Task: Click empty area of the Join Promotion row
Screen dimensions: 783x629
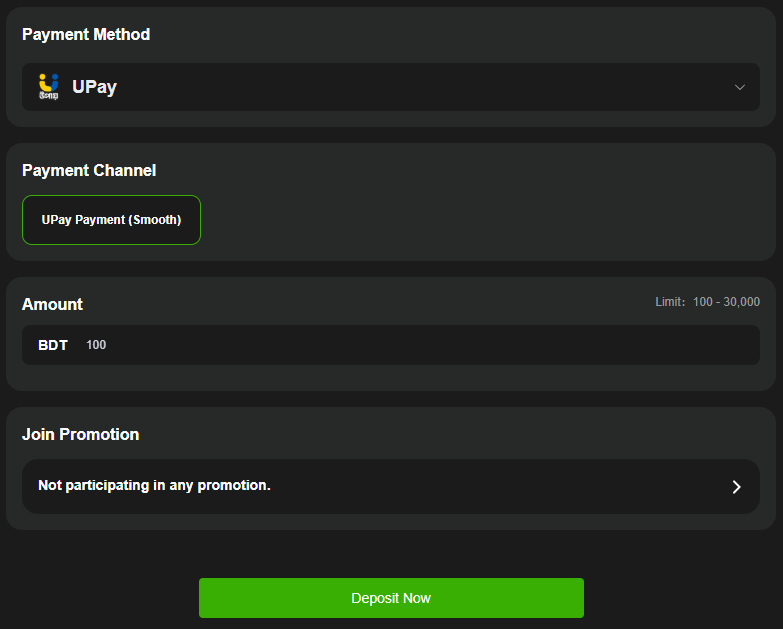Action: tap(500, 487)
